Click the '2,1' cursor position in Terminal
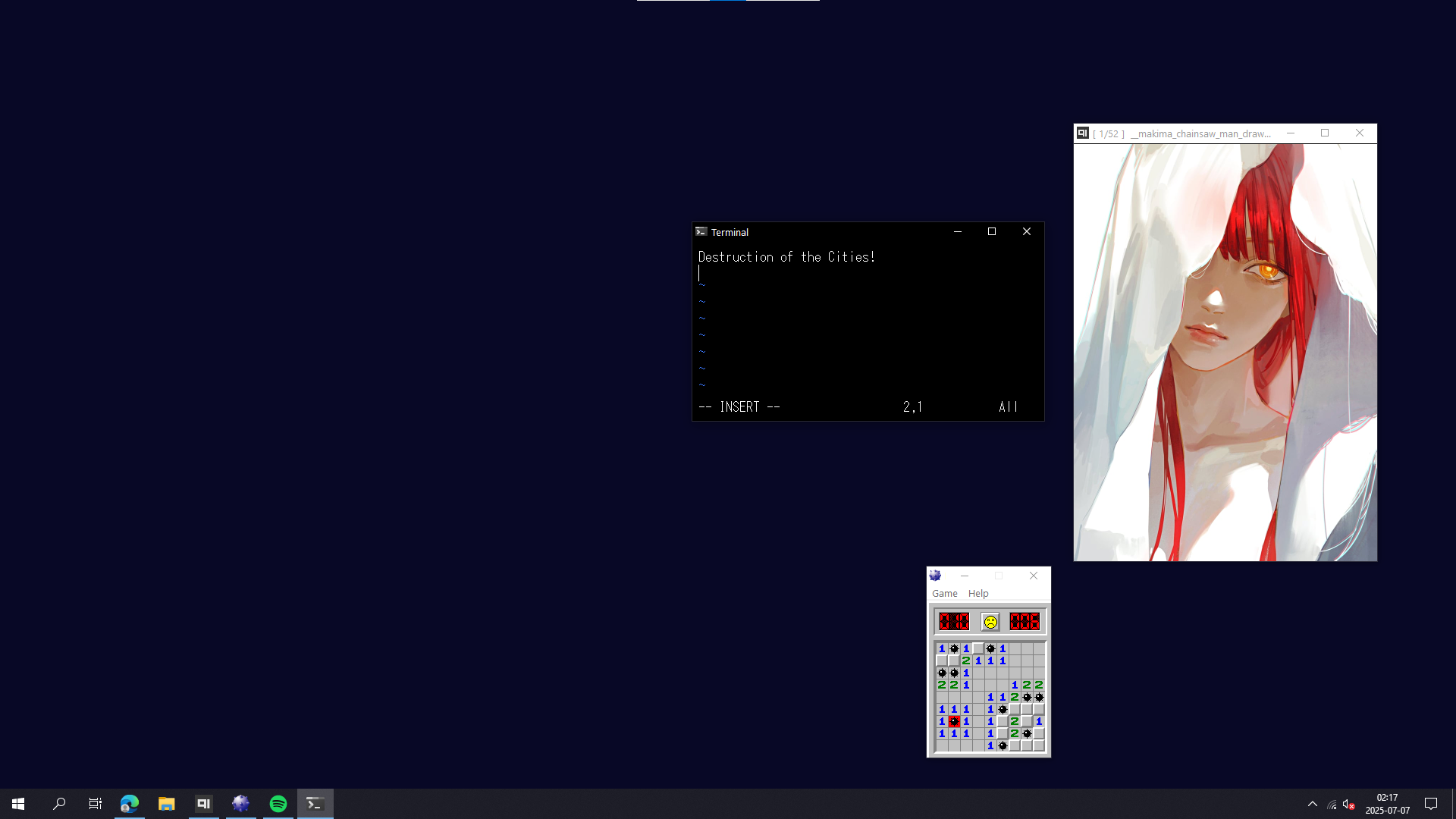Image resolution: width=1456 pixels, height=819 pixels. click(912, 407)
